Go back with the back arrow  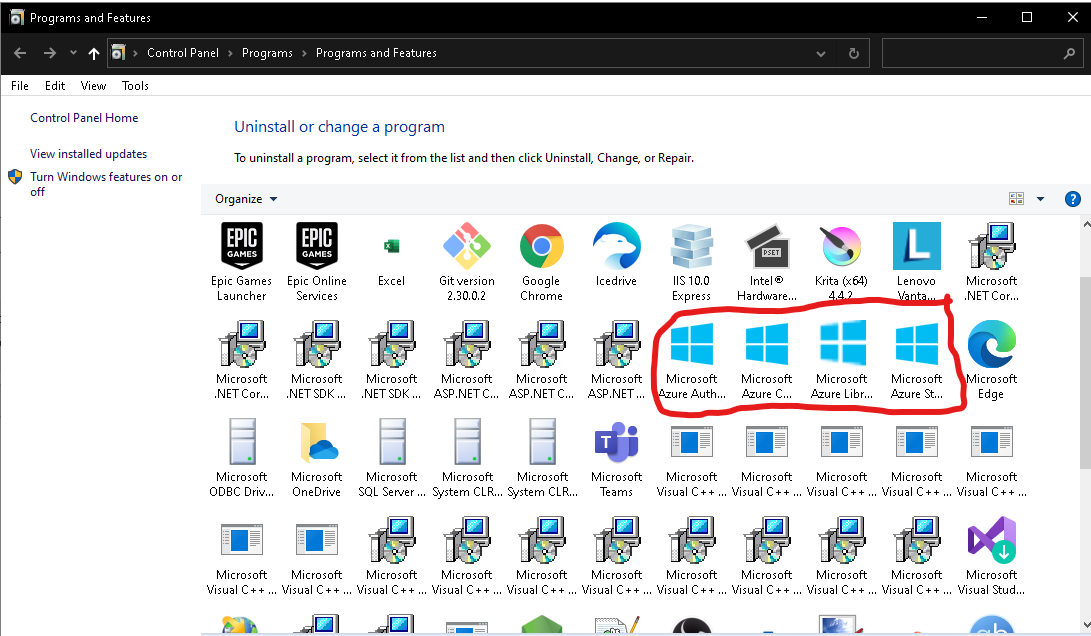(20, 53)
